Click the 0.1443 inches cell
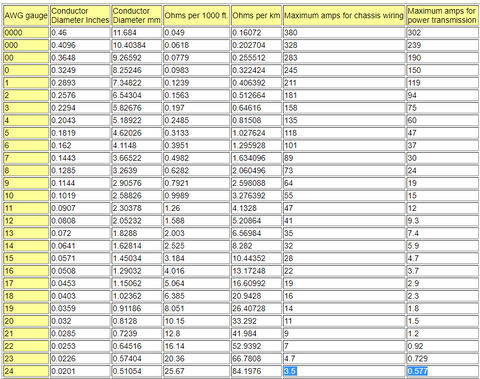The image size is (480, 379). tap(80, 158)
